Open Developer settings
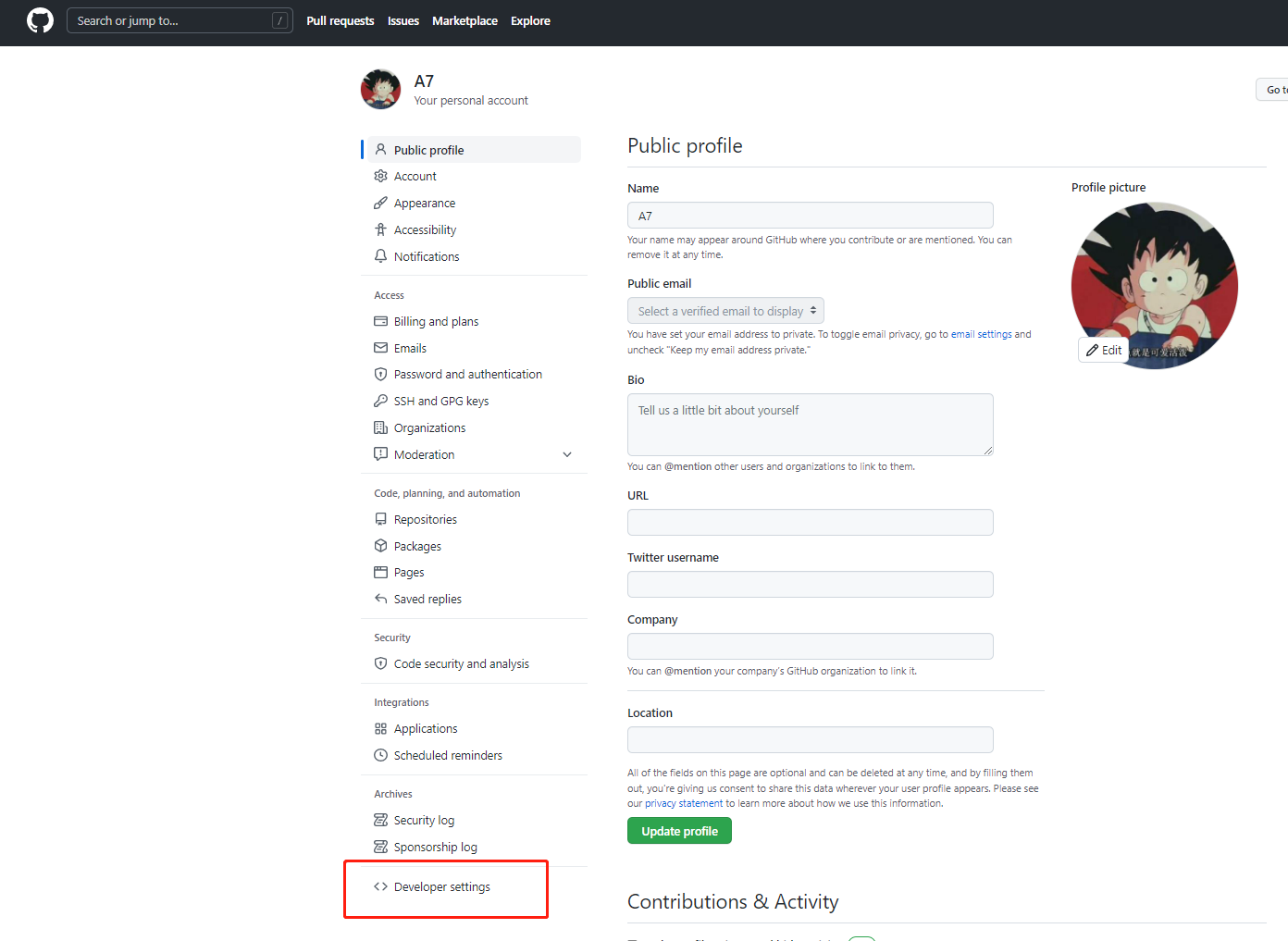The image size is (1288, 941). (442, 886)
